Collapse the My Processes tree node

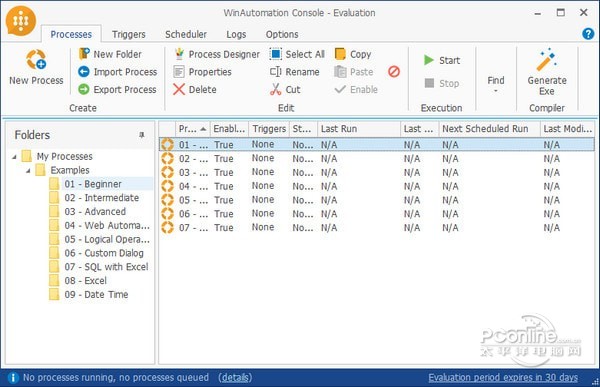point(15,157)
